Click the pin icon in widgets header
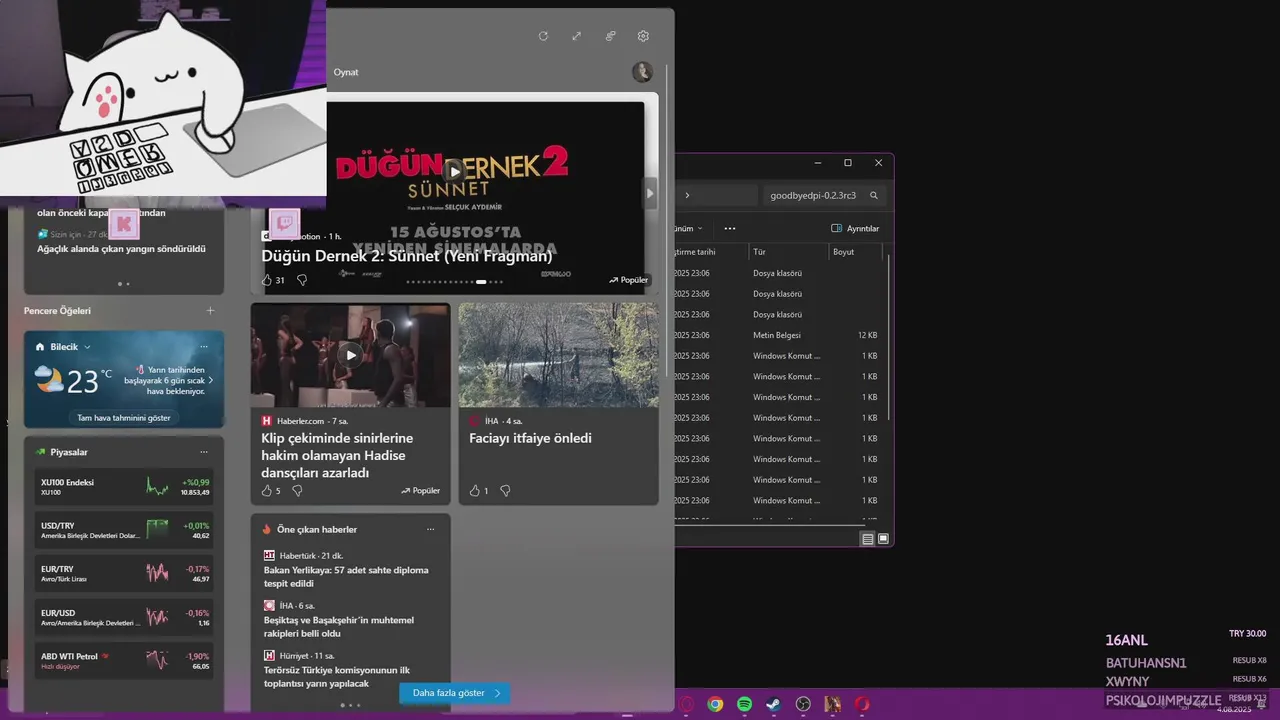The width and height of the screenshot is (1280, 720). coord(610,36)
